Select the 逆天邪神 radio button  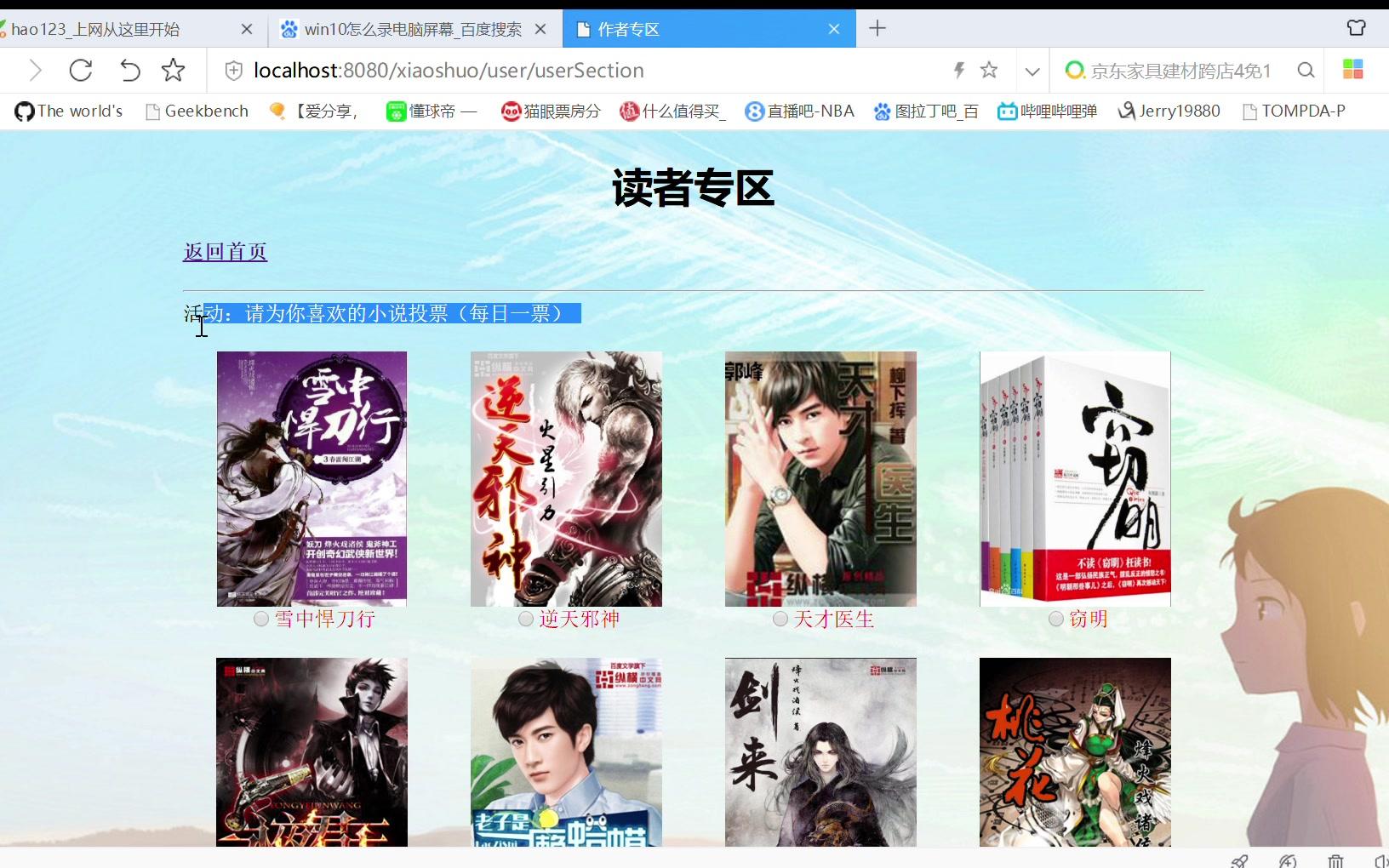click(526, 619)
